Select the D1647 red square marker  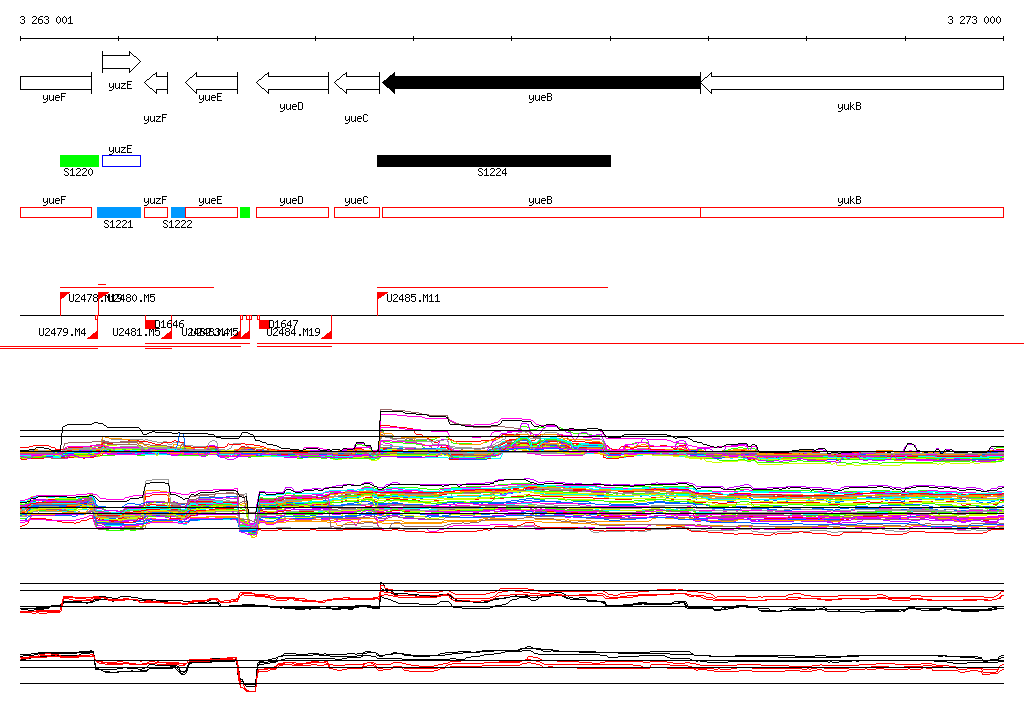point(264,324)
